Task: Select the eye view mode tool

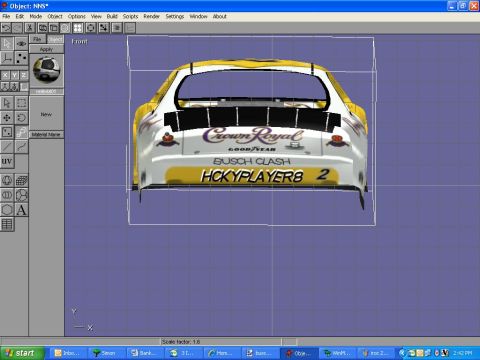Action: (21, 44)
